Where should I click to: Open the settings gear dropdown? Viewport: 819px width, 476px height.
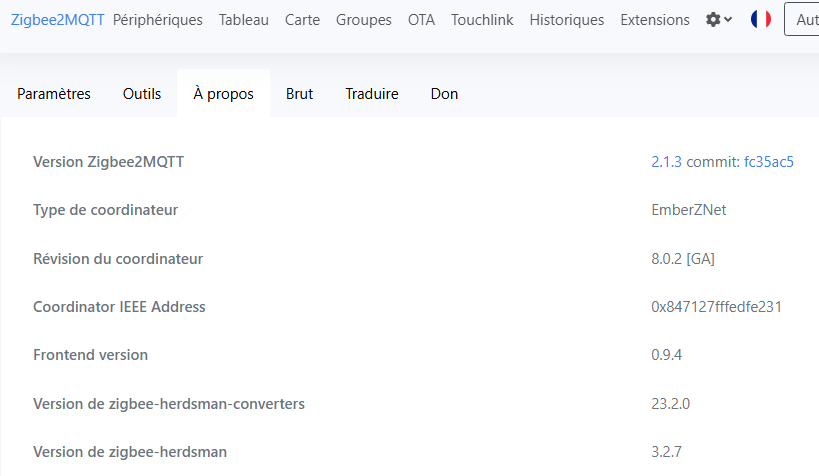pyautogui.click(x=719, y=20)
